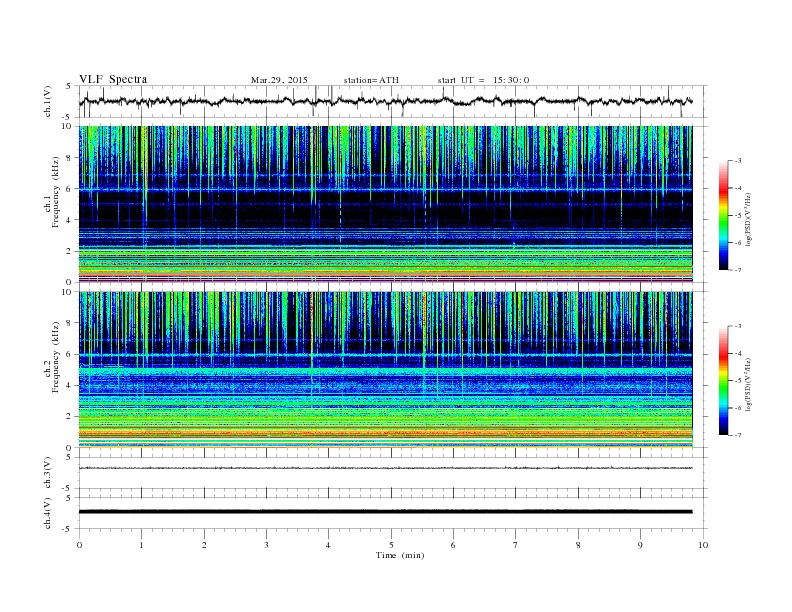The height and width of the screenshot is (612, 792).
Task: Click the ch.1 spectrogram color bar
Action: [x=724, y=215]
